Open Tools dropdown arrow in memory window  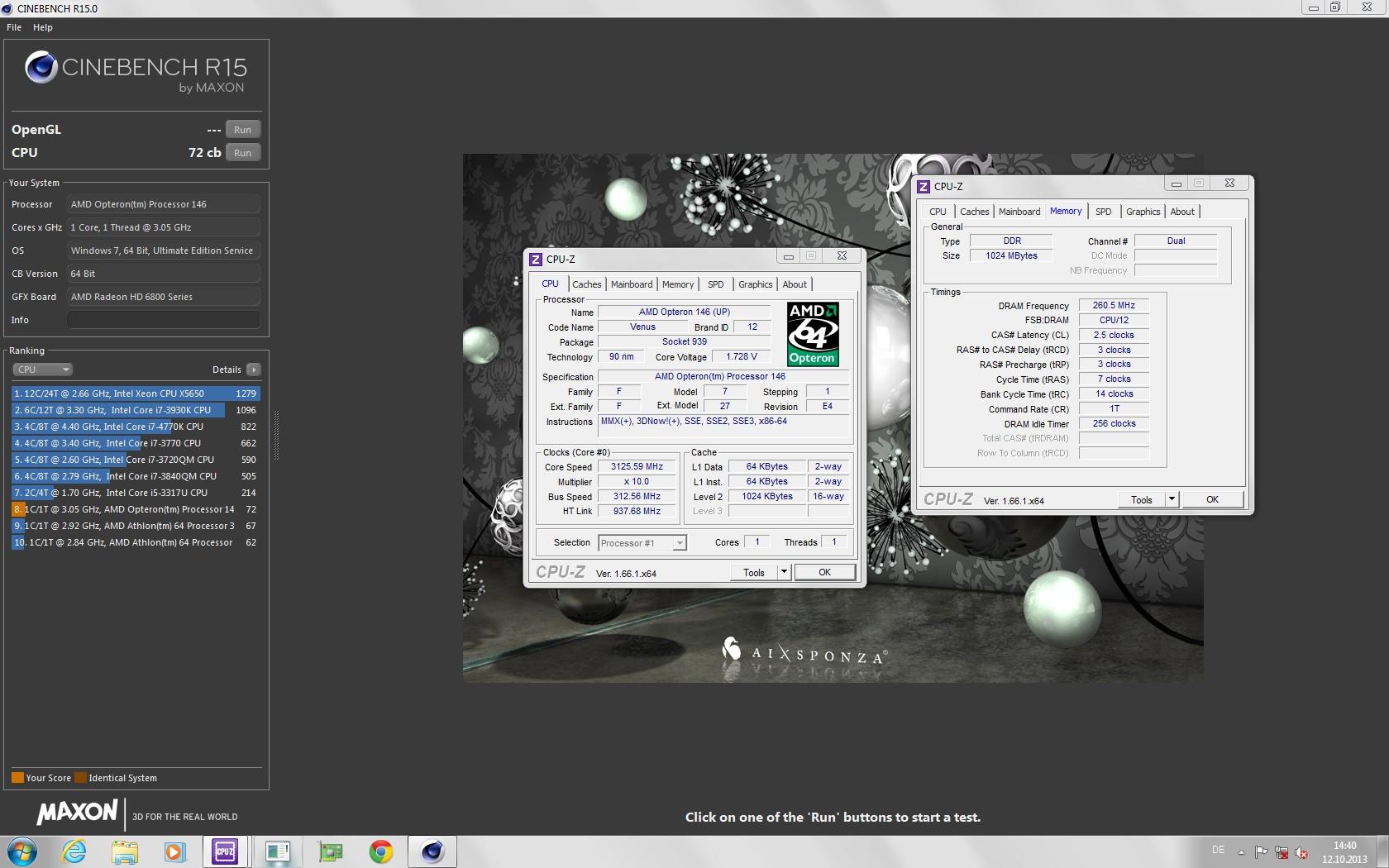click(1172, 499)
